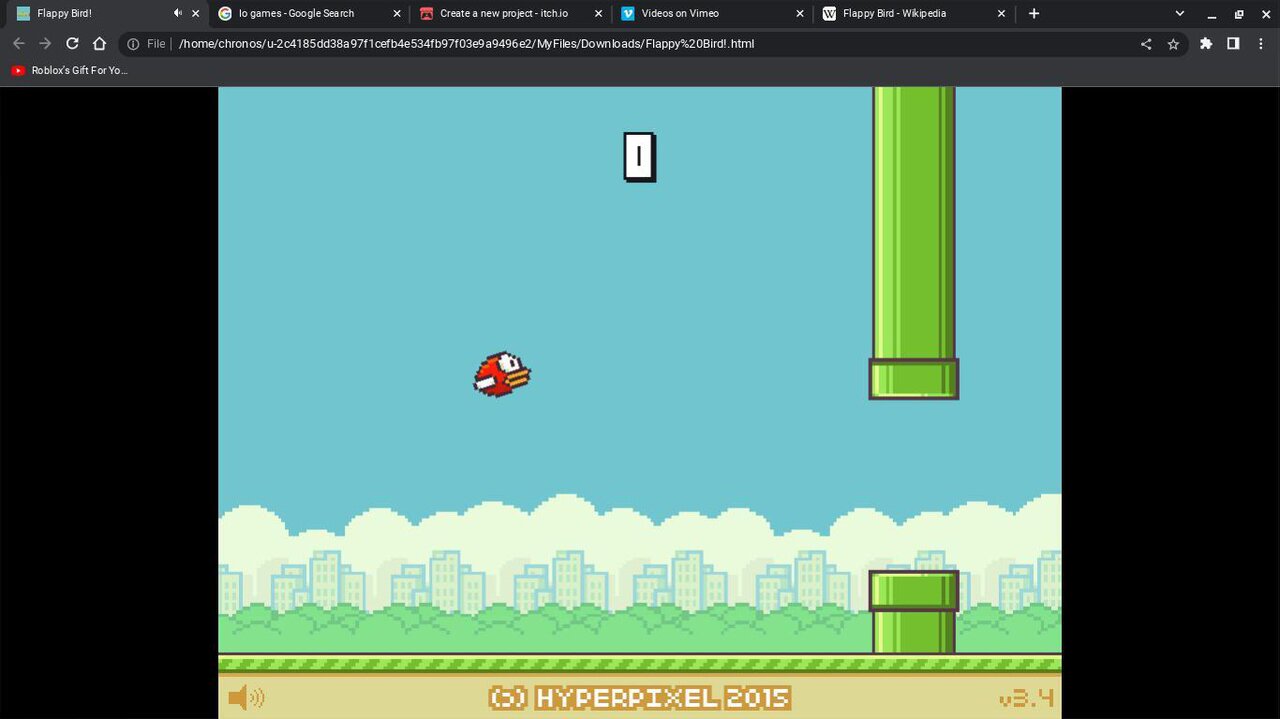Share this page

(1146, 44)
